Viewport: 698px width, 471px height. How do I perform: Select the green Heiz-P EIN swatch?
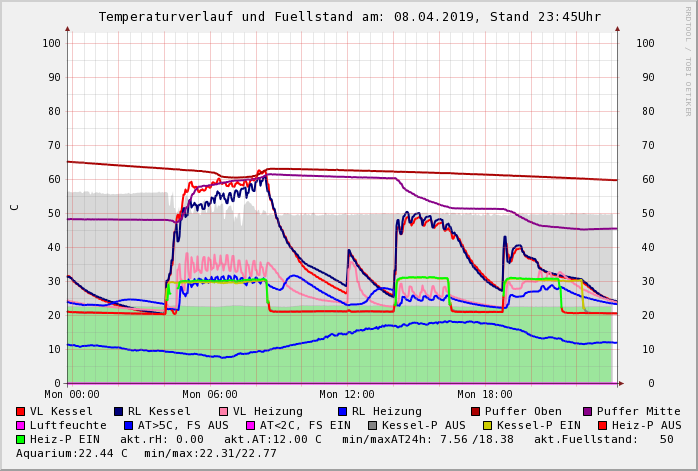(x=21, y=439)
